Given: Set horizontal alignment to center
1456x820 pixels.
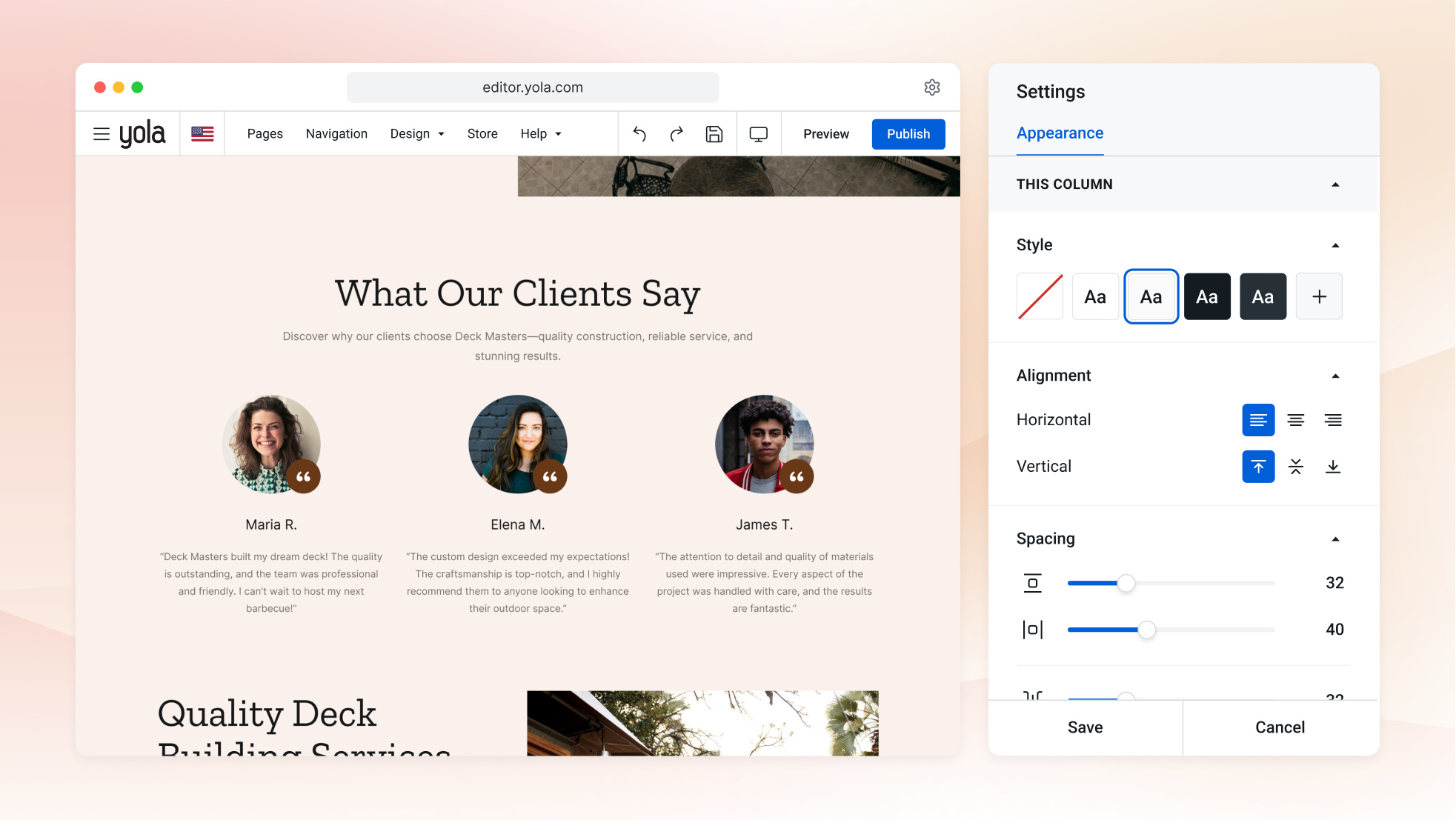Looking at the screenshot, I should pos(1296,420).
